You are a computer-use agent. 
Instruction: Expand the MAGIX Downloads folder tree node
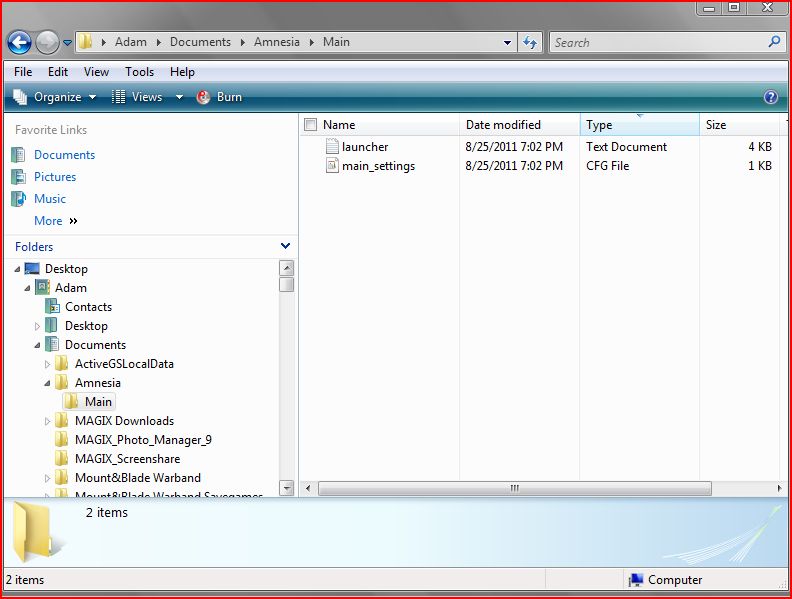[x=48, y=421]
